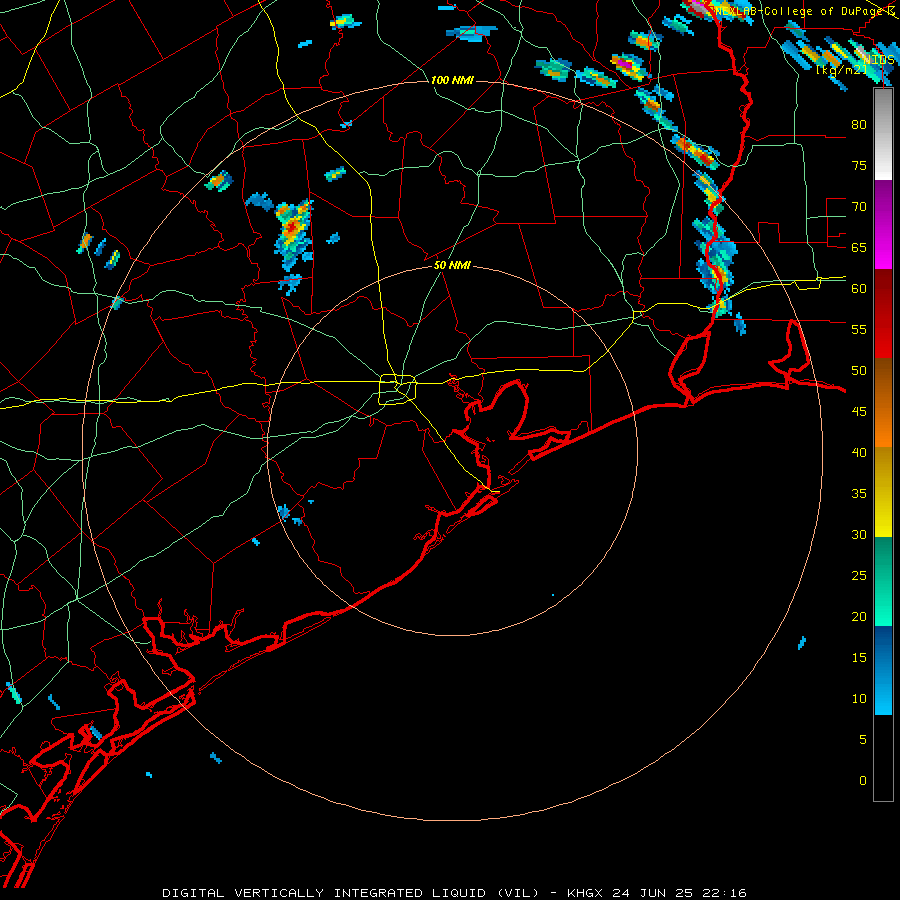The height and width of the screenshot is (900, 900).
Task: Click the '25' tick label on the scale
Action: click(859, 576)
